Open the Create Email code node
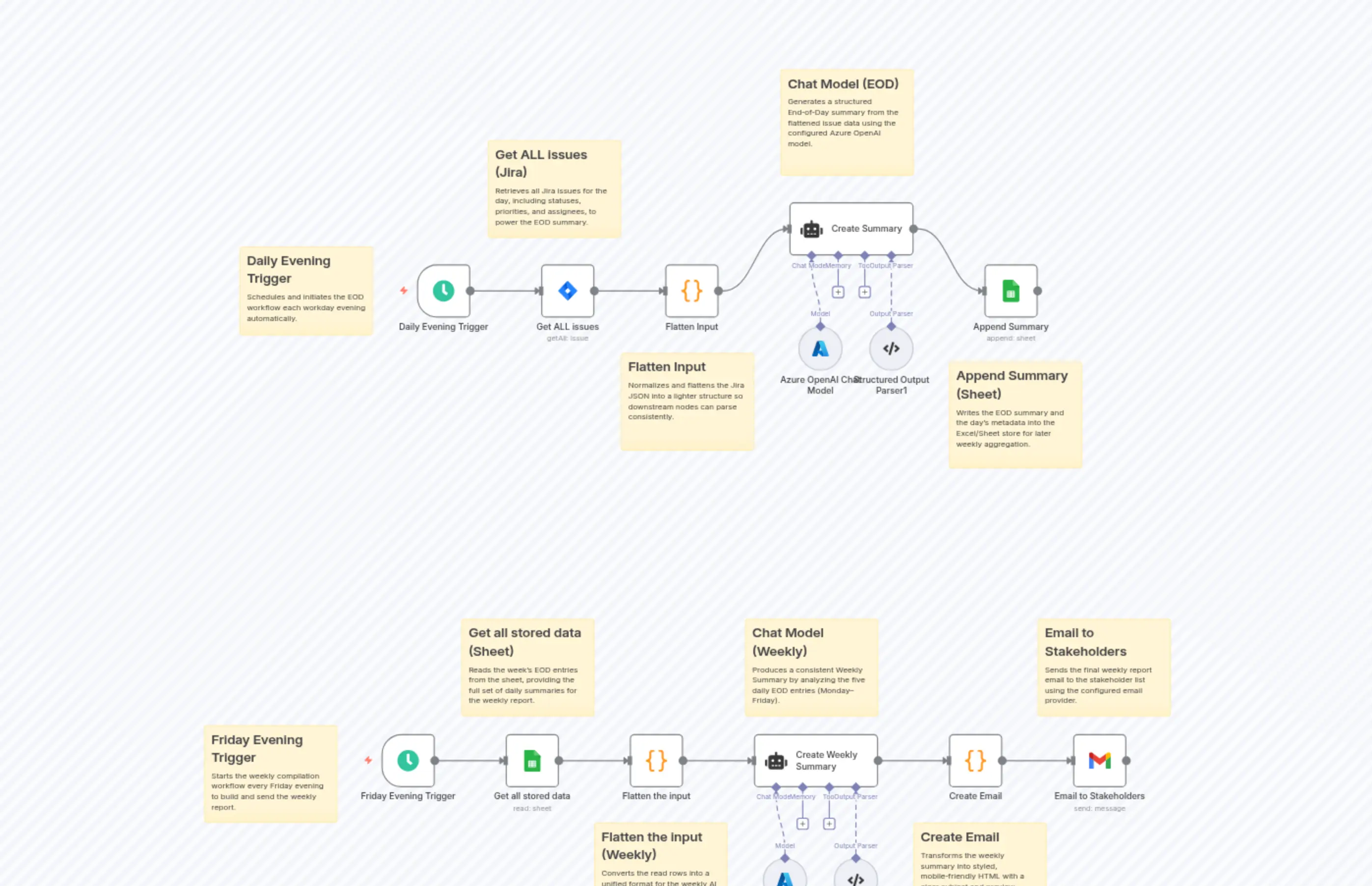The image size is (1372, 886). (x=975, y=760)
